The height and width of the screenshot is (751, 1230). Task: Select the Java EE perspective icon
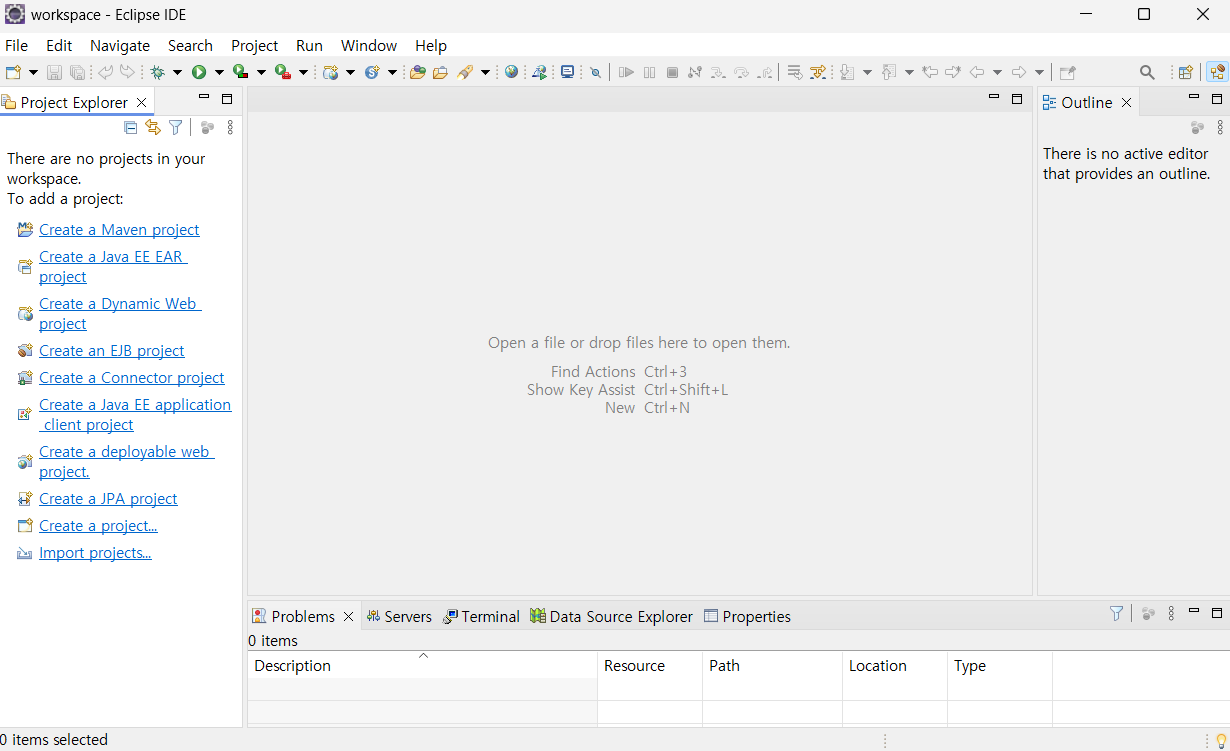(x=1217, y=72)
